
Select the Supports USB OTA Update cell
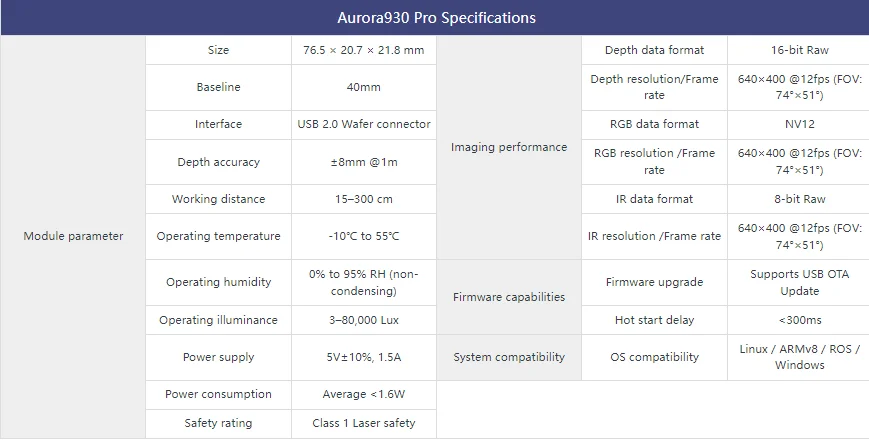(x=799, y=283)
